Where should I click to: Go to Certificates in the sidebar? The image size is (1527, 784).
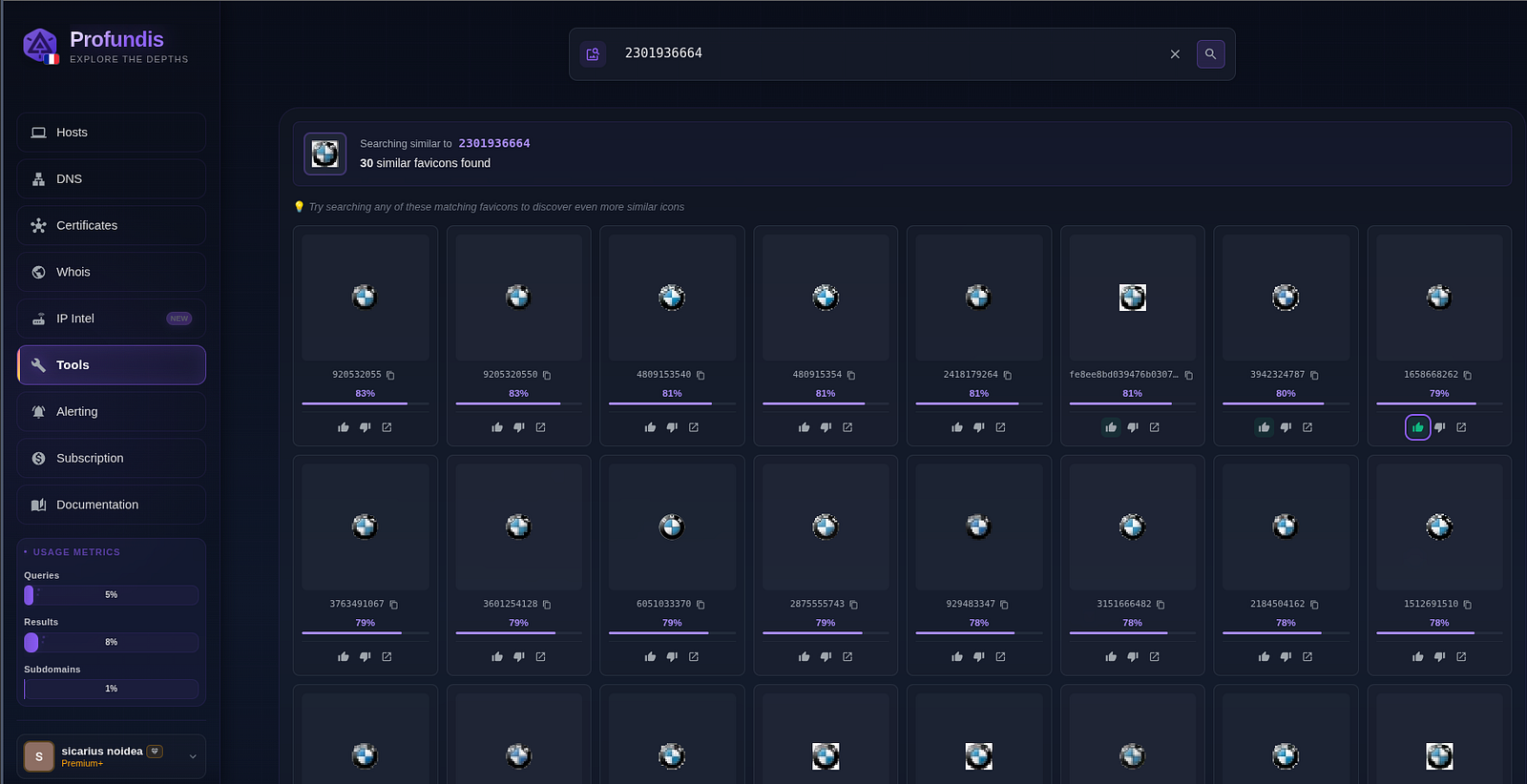coord(111,226)
